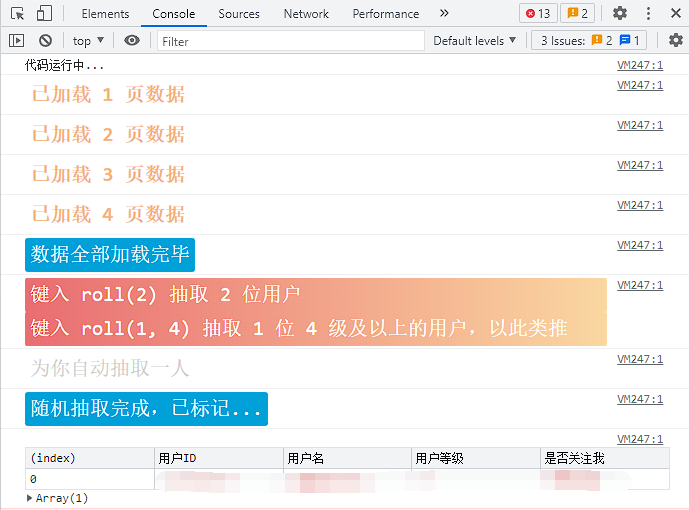Click the red 13 errors badge
This screenshot has width=689, height=510.
coord(538,14)
